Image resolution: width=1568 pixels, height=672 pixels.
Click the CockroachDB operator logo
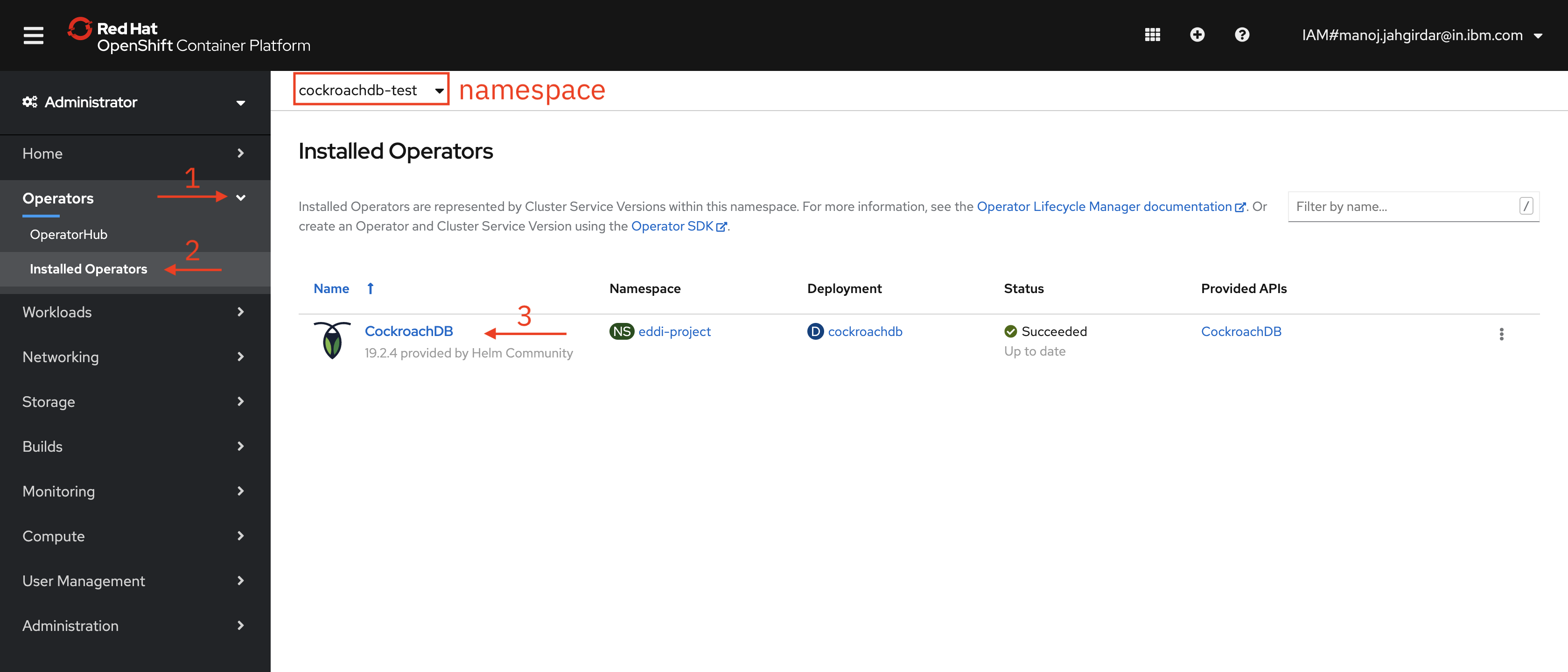point(332,340)
